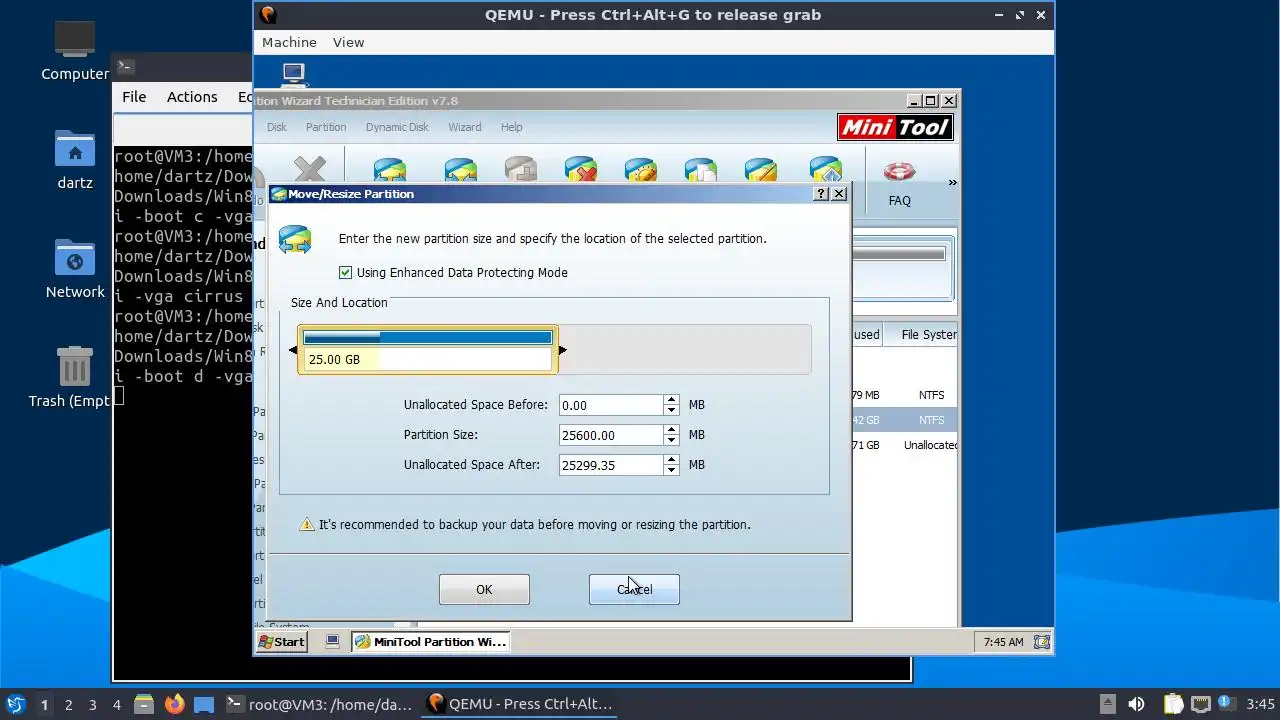1280x720 pixels.
Task: Click Cancel in Move/Resize Partition dialog
Action: click(634, 589)
